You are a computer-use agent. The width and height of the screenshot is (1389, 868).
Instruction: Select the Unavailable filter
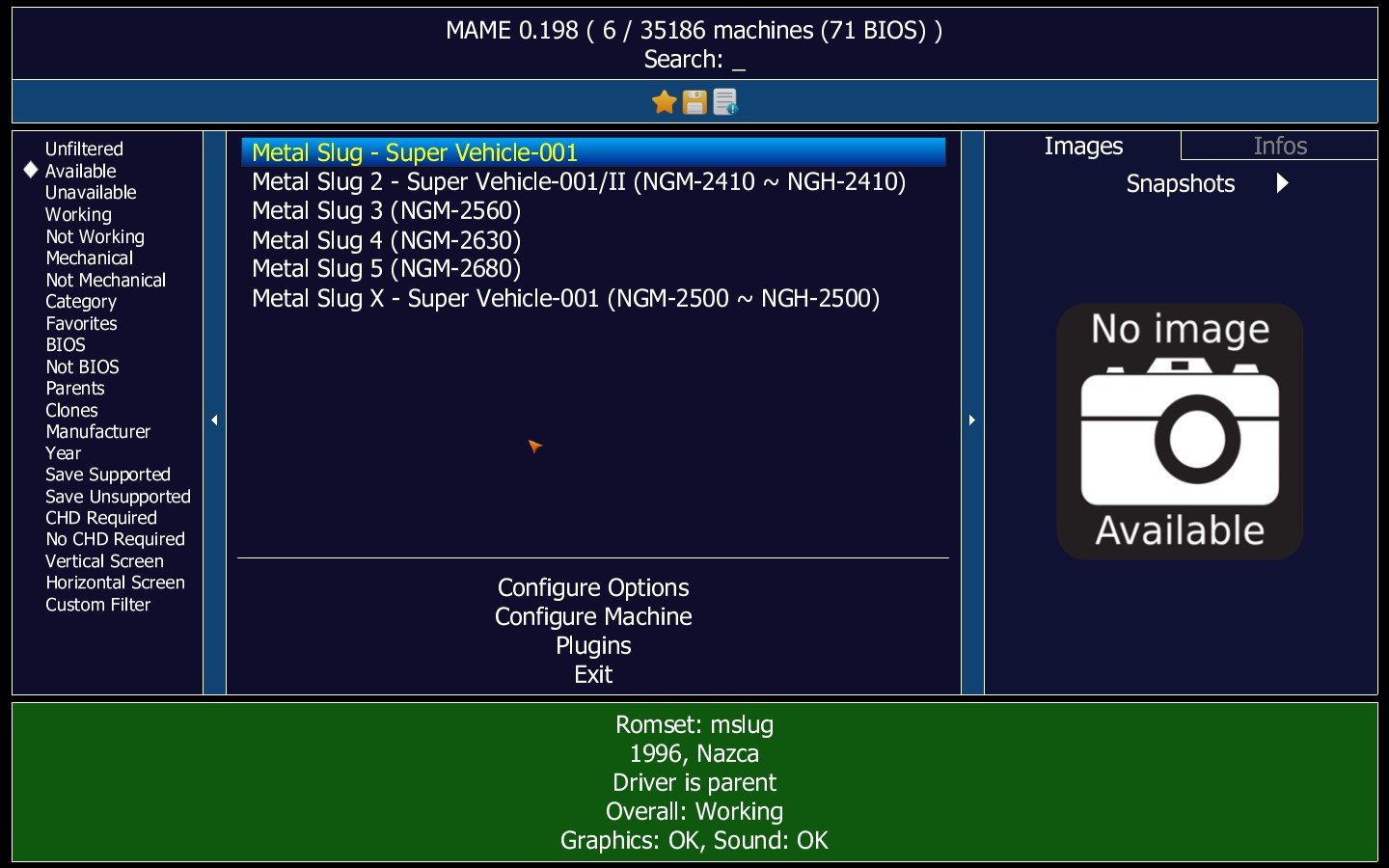pyautogui.click(x=91, y=192)
